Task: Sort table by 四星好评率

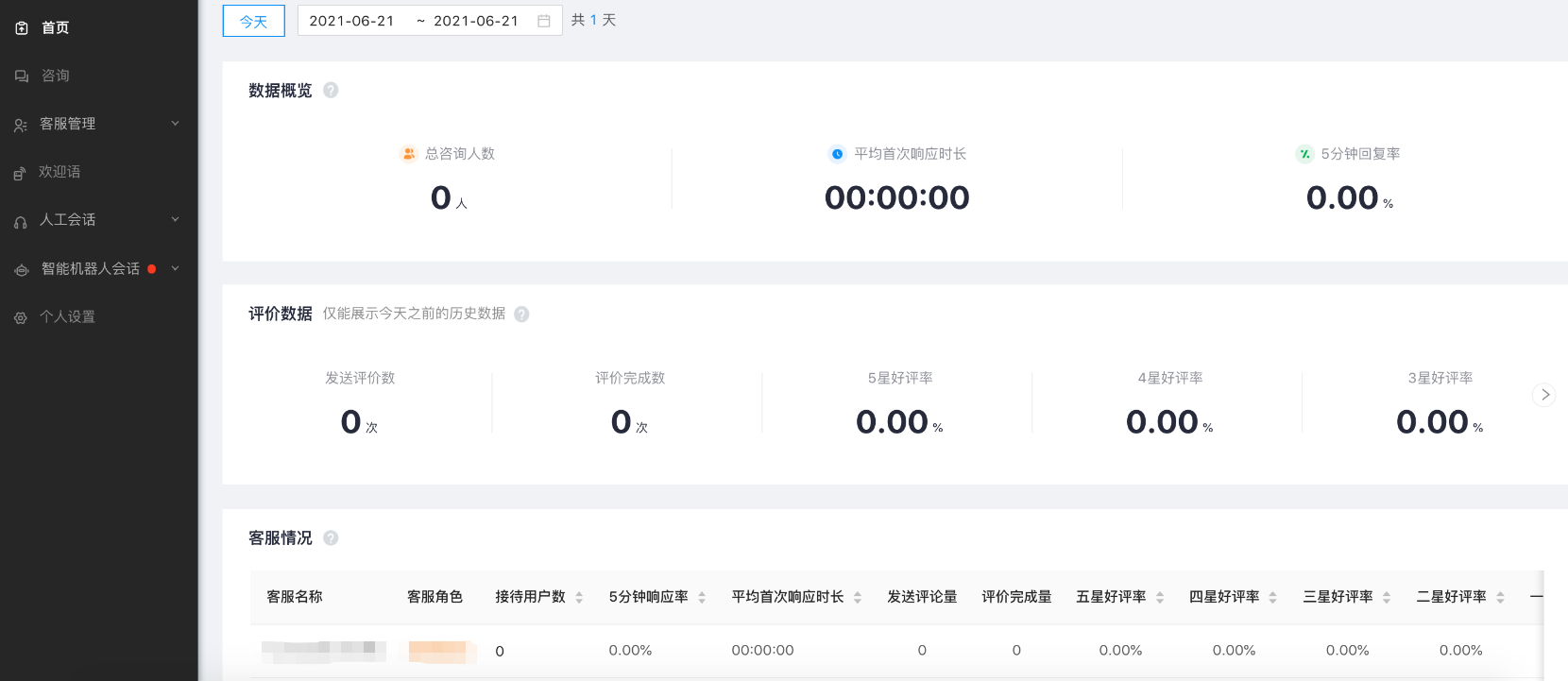Action: pos(1273,597)
